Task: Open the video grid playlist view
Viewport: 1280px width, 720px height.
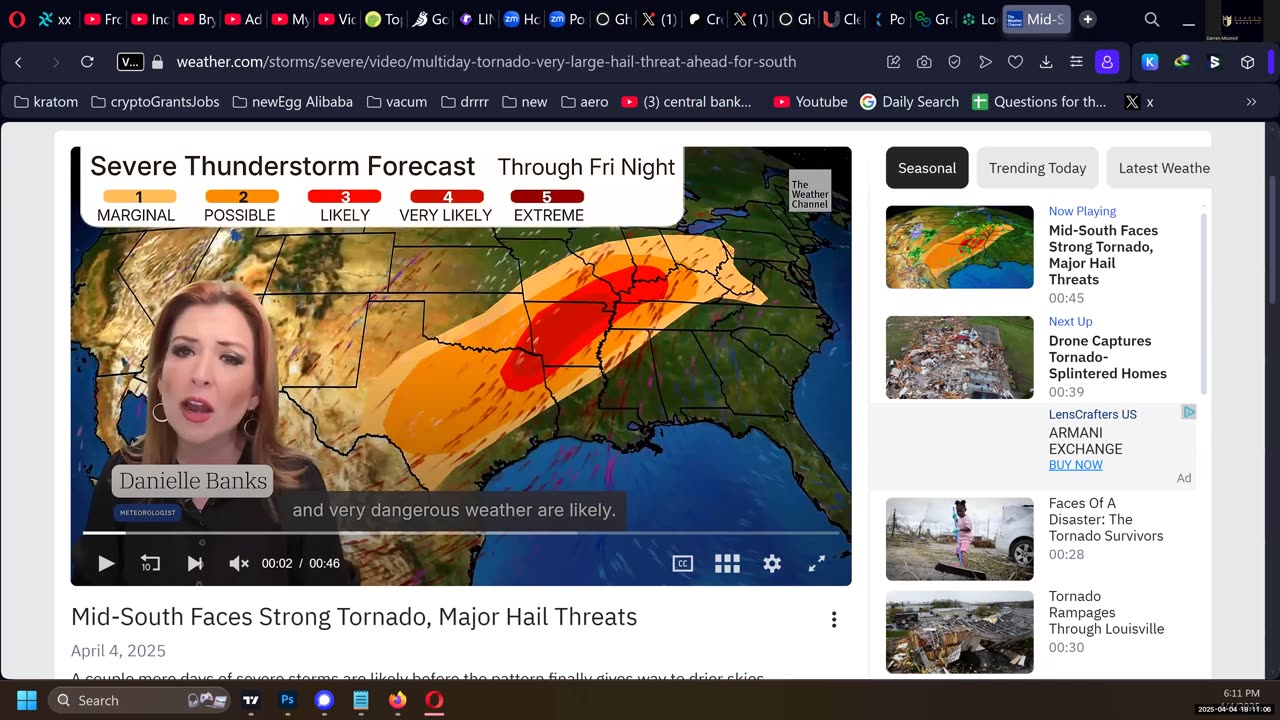Action: point(727,563)
